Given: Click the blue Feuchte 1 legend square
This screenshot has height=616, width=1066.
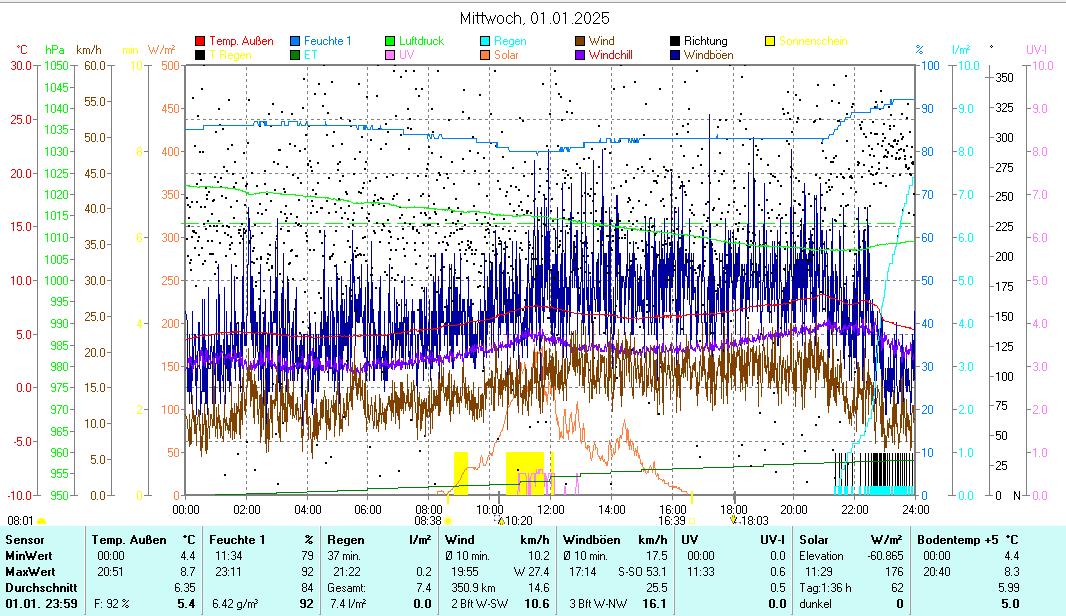Looking at the screenshot, I should pos(295,42).
